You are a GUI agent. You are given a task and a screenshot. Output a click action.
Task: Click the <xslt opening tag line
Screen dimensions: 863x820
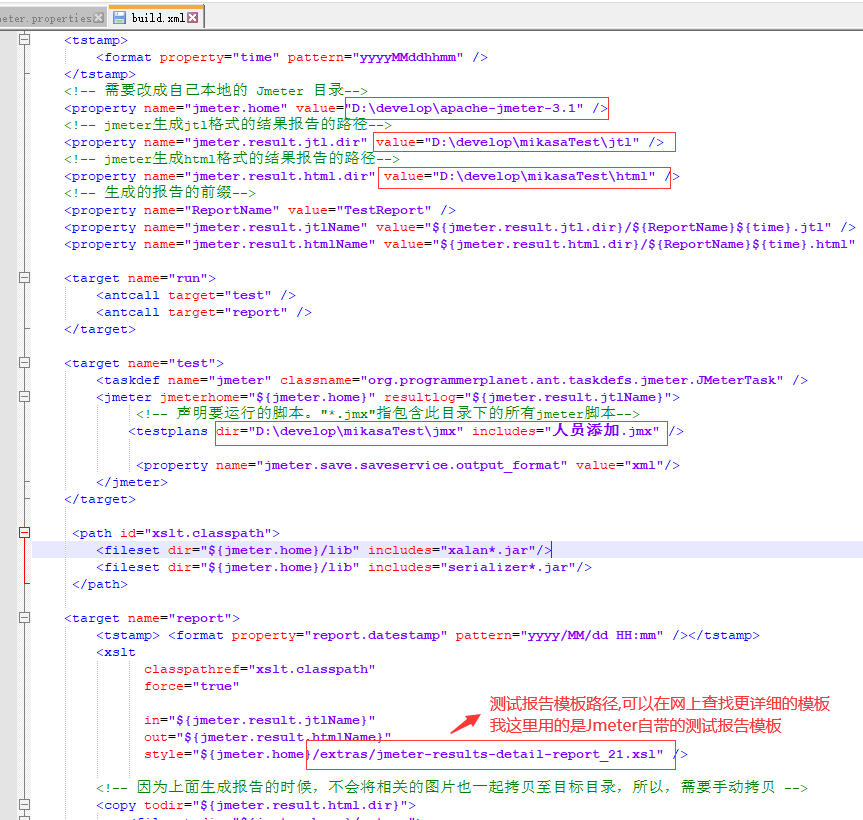pos(116,653)
